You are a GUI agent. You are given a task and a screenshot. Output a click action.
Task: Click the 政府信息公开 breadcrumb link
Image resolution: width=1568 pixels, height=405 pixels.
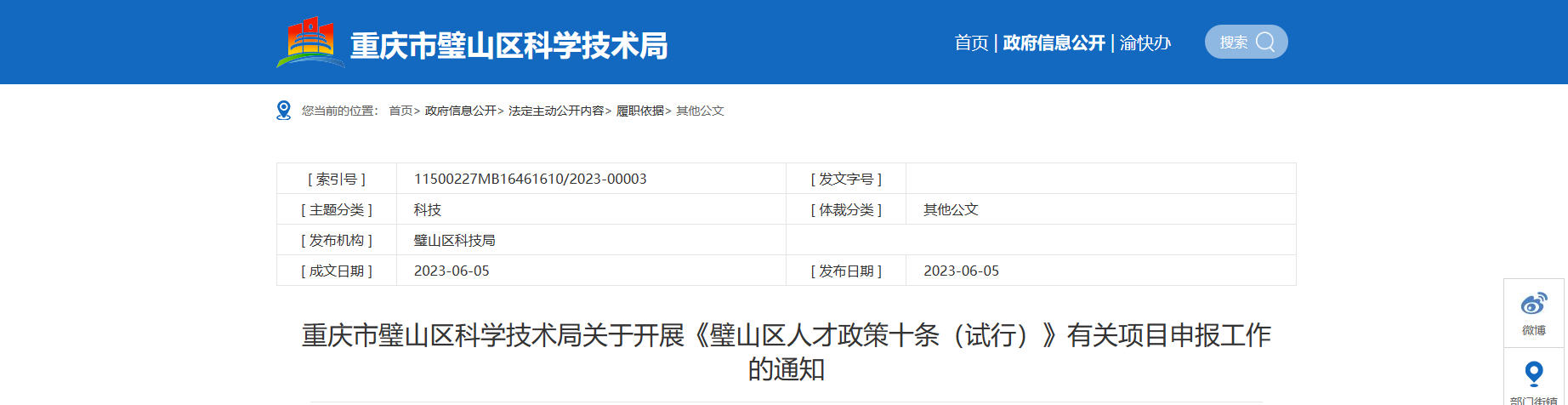(x=460, y=111)
